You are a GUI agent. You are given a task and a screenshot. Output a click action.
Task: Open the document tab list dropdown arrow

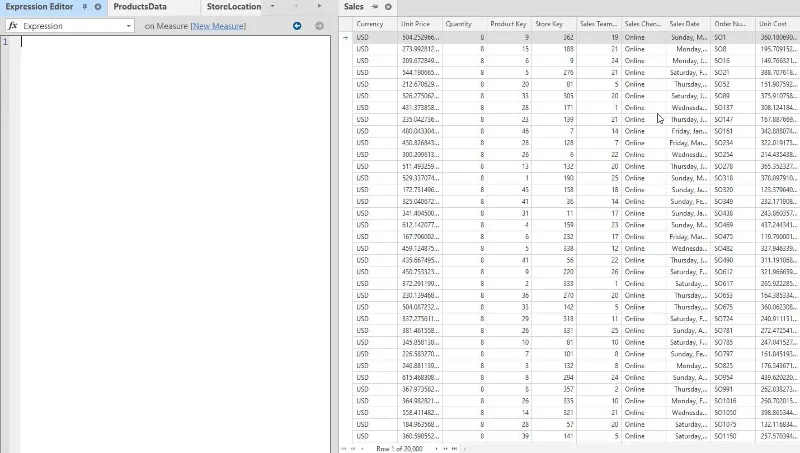pyautogui.click(x=272, y=6)
